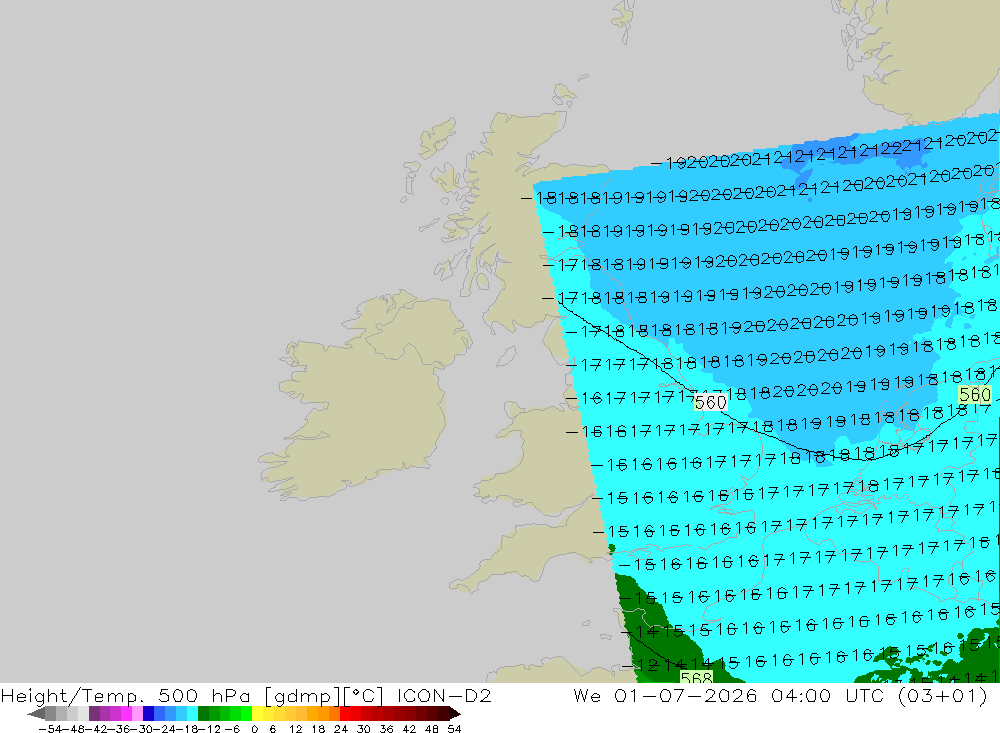Select the darkest green legend swatch
The width and height of the screenshot is (1000, 733).
[203, 713]
